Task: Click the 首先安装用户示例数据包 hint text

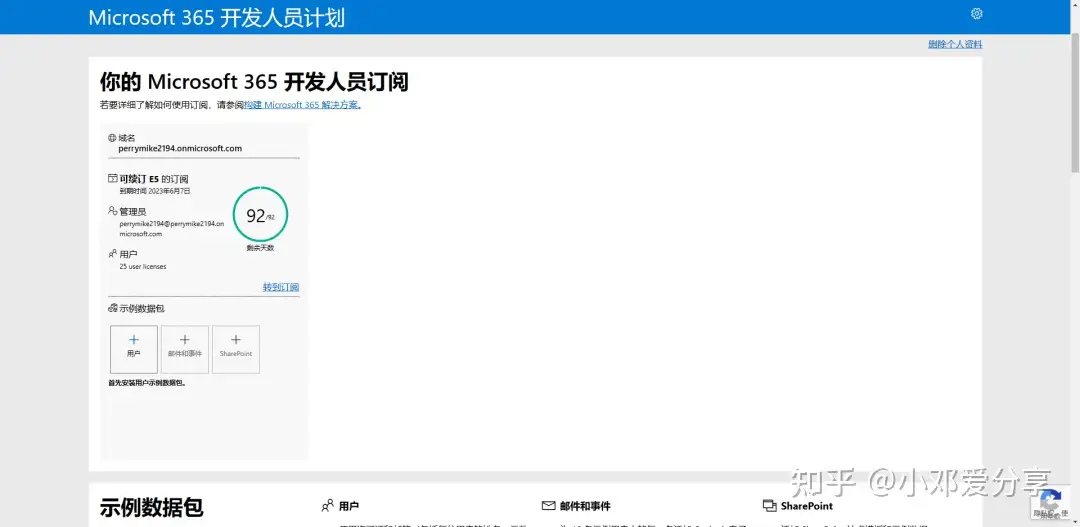Action: 147,383
